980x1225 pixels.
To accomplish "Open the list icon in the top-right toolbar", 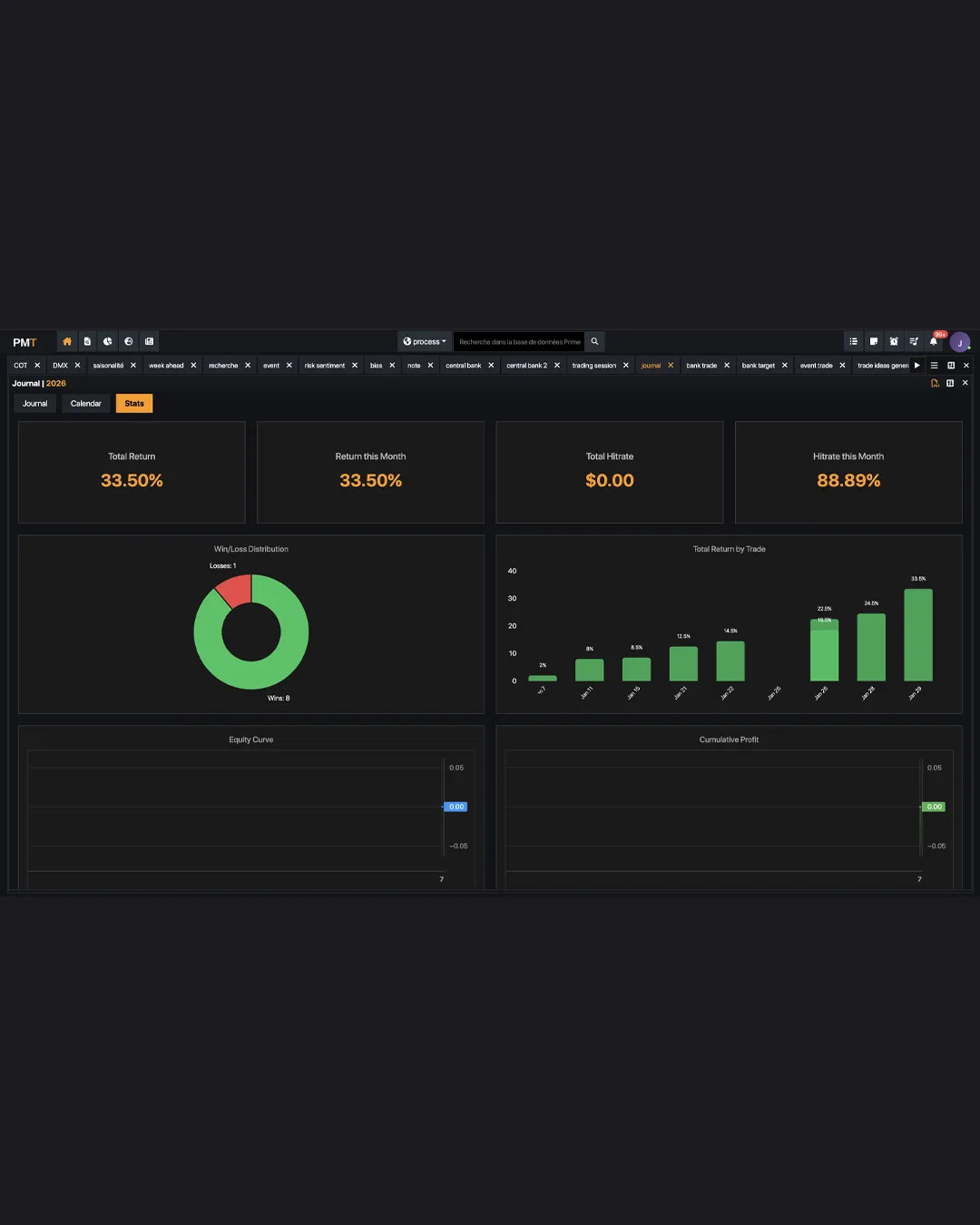I will pyautogui.click(x=853, y=341).
